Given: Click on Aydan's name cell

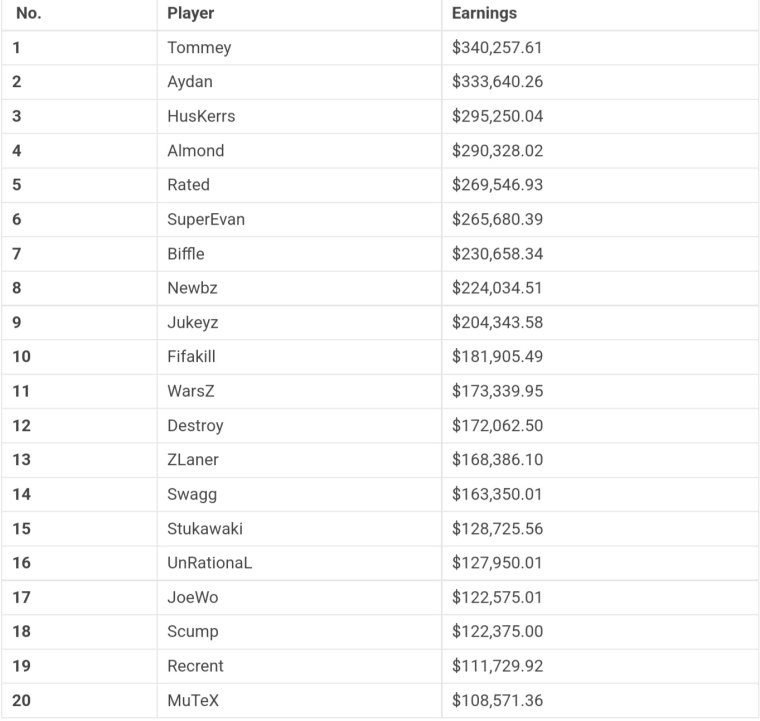Looking at the screenshot, I should tap(190, 82).
